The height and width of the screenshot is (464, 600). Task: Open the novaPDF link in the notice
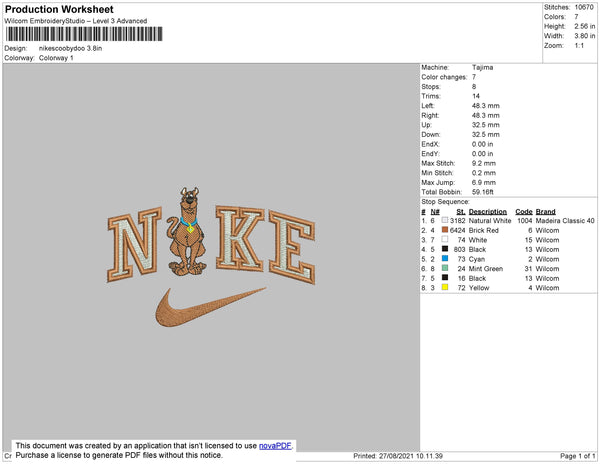[x=275, y=446]
